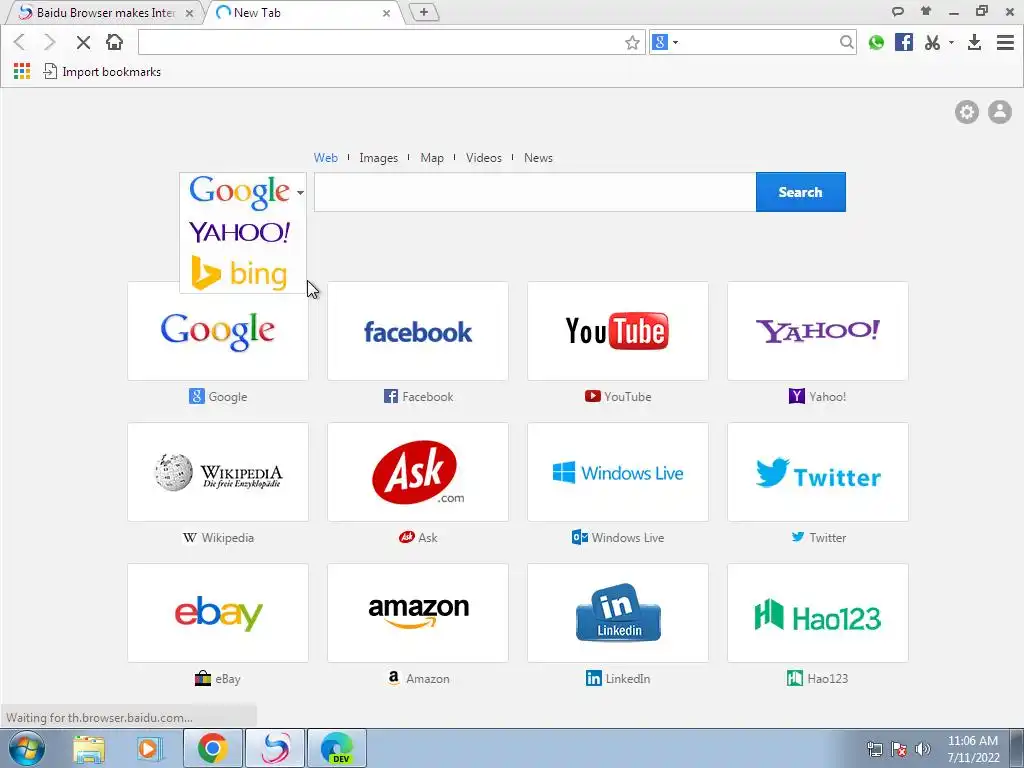Go forward with the forward arrow

(x=50, y=42)
